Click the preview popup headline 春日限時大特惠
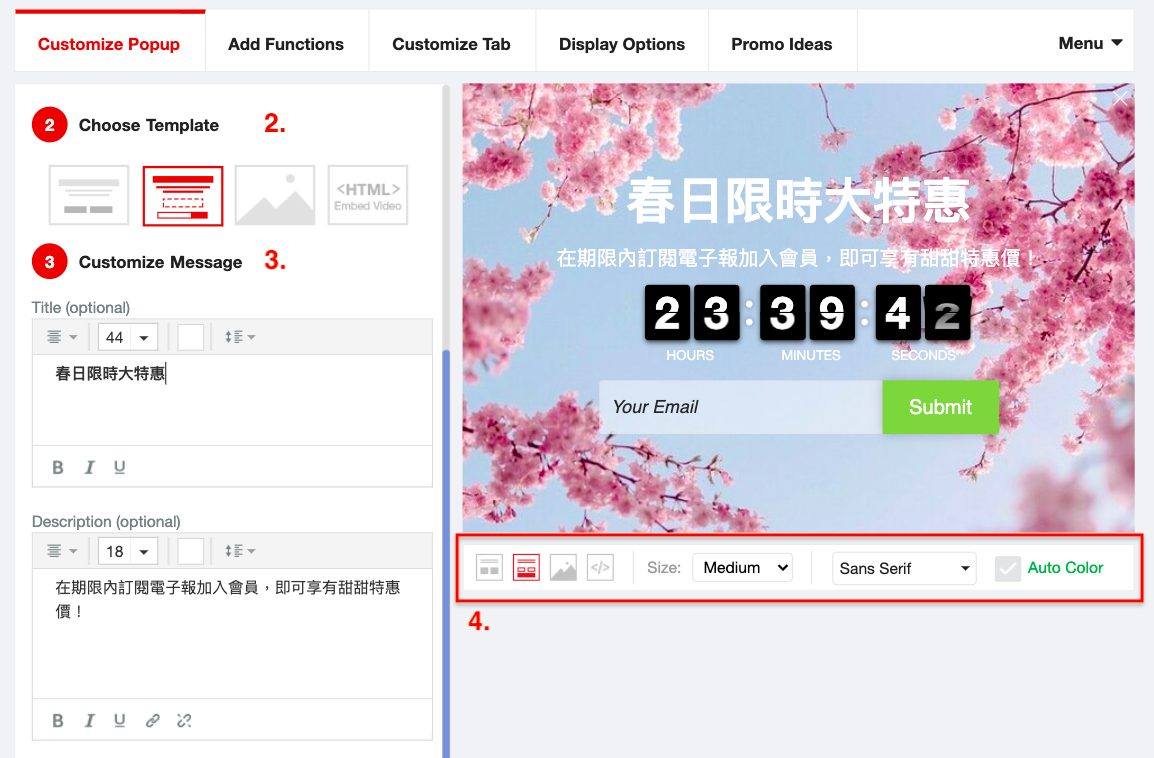 coord(799,200)
